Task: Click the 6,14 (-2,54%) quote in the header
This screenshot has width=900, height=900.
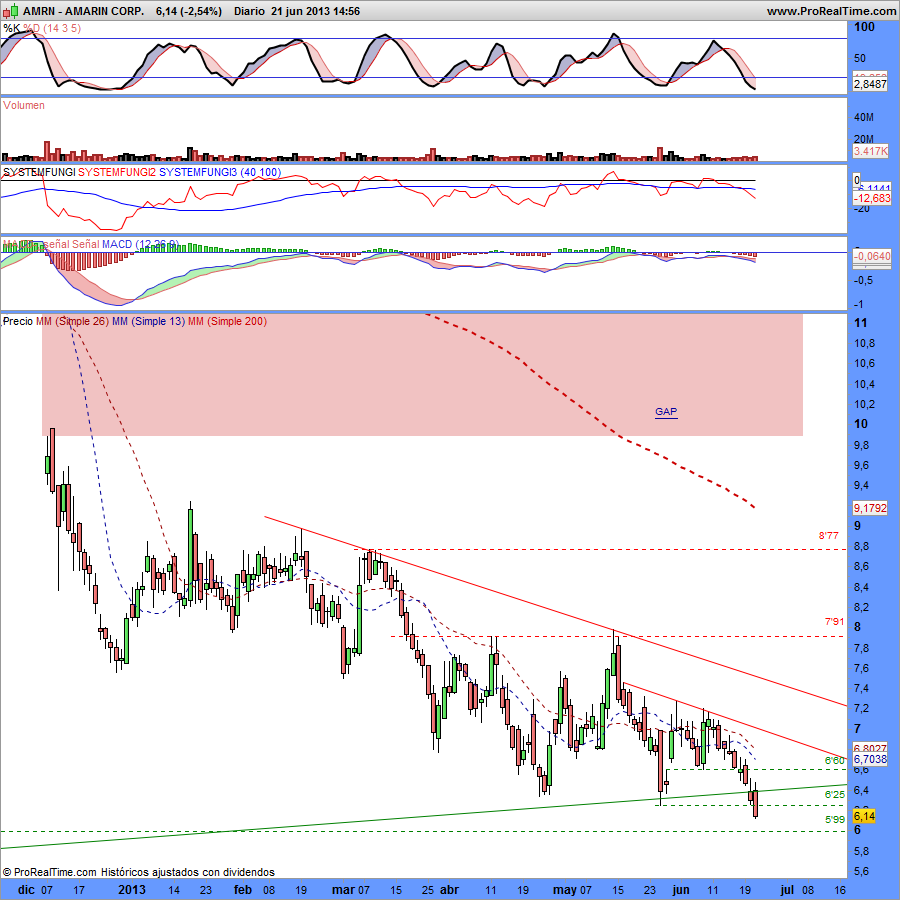Action: (188, 11)
